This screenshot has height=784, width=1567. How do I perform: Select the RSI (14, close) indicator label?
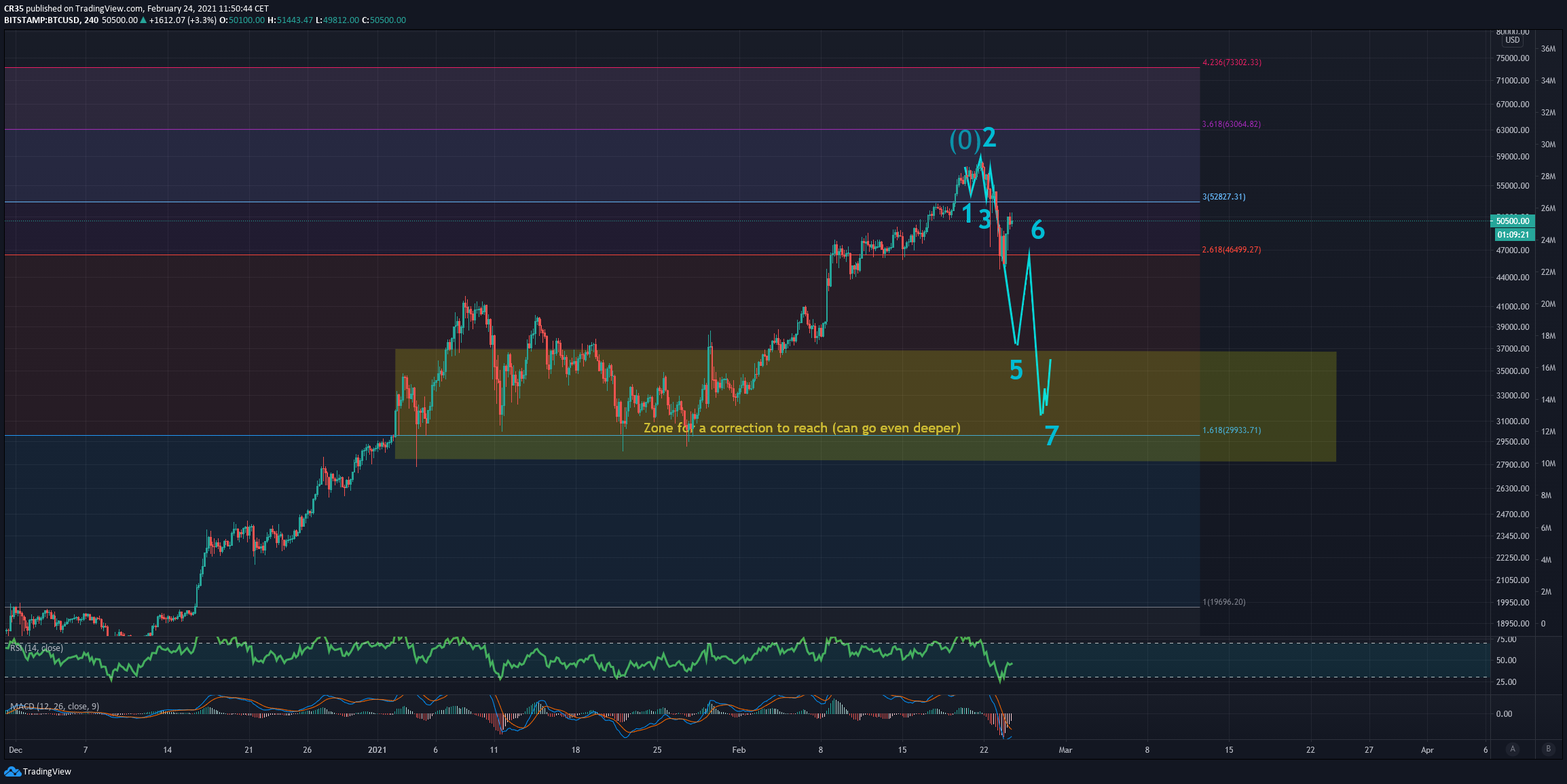pyautogui.click(x=37, y=648)
